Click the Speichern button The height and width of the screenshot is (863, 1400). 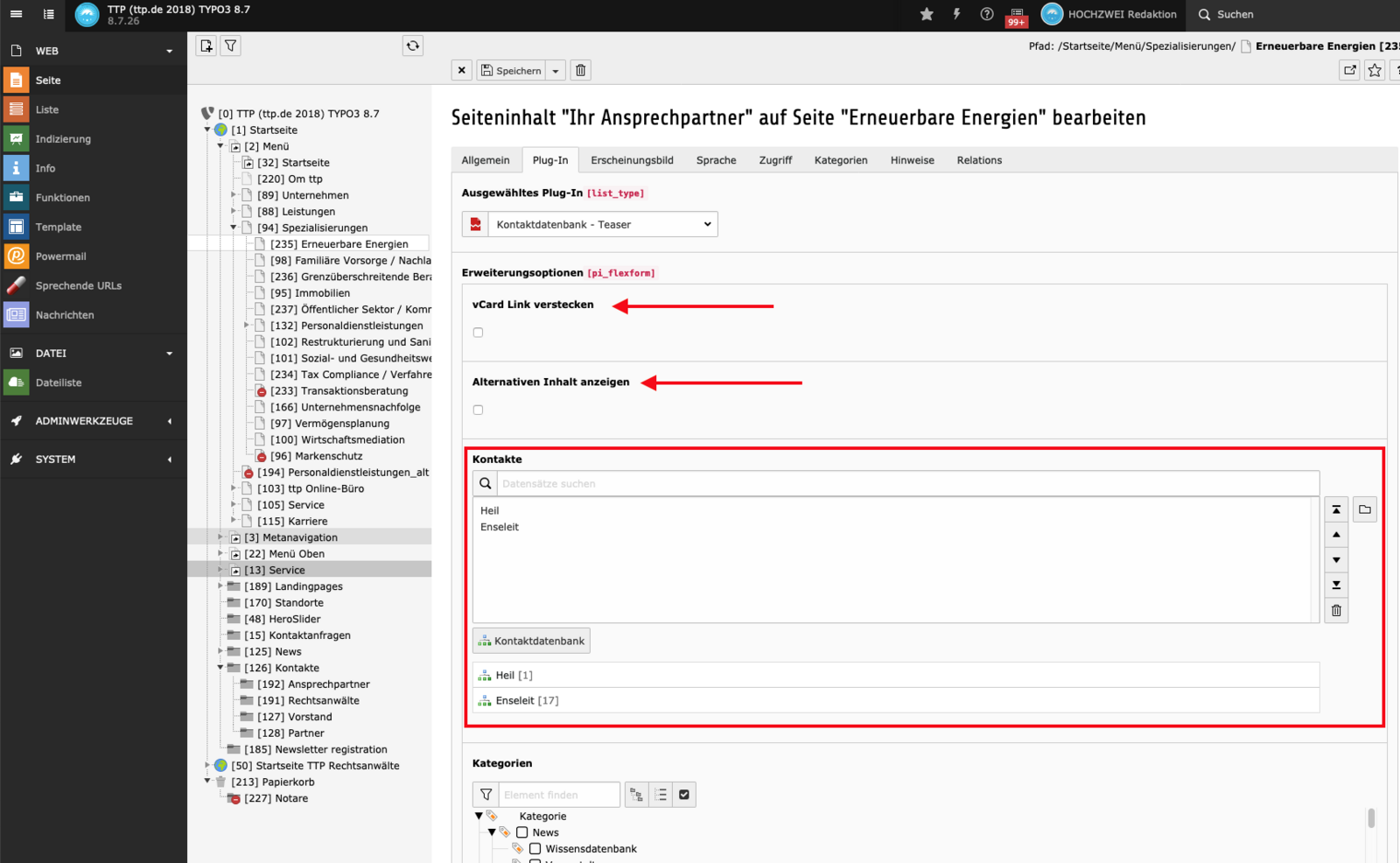coord(511,71)
